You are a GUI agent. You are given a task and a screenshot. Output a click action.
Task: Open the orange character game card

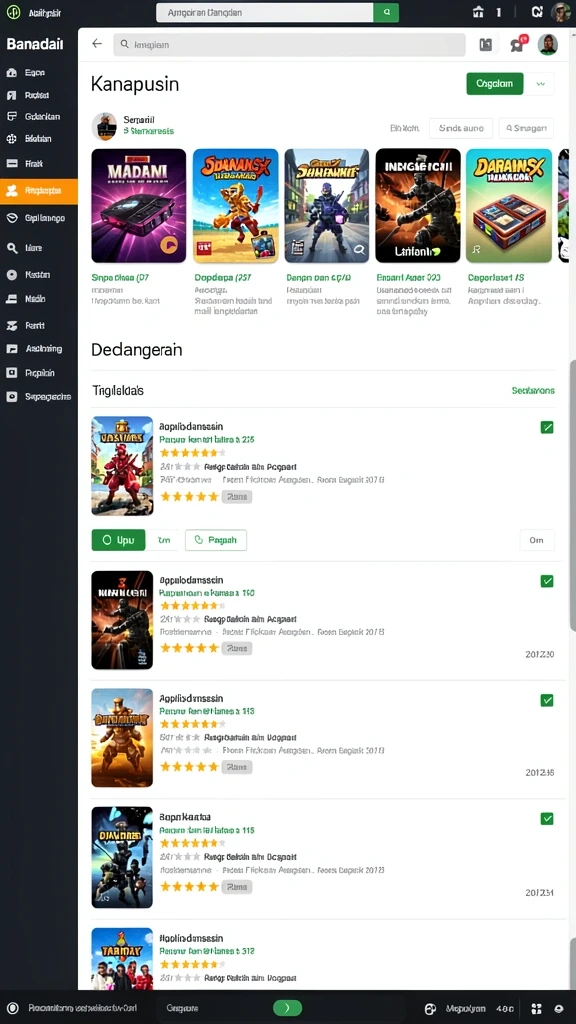pyautogui.click(x=236, y=206)
